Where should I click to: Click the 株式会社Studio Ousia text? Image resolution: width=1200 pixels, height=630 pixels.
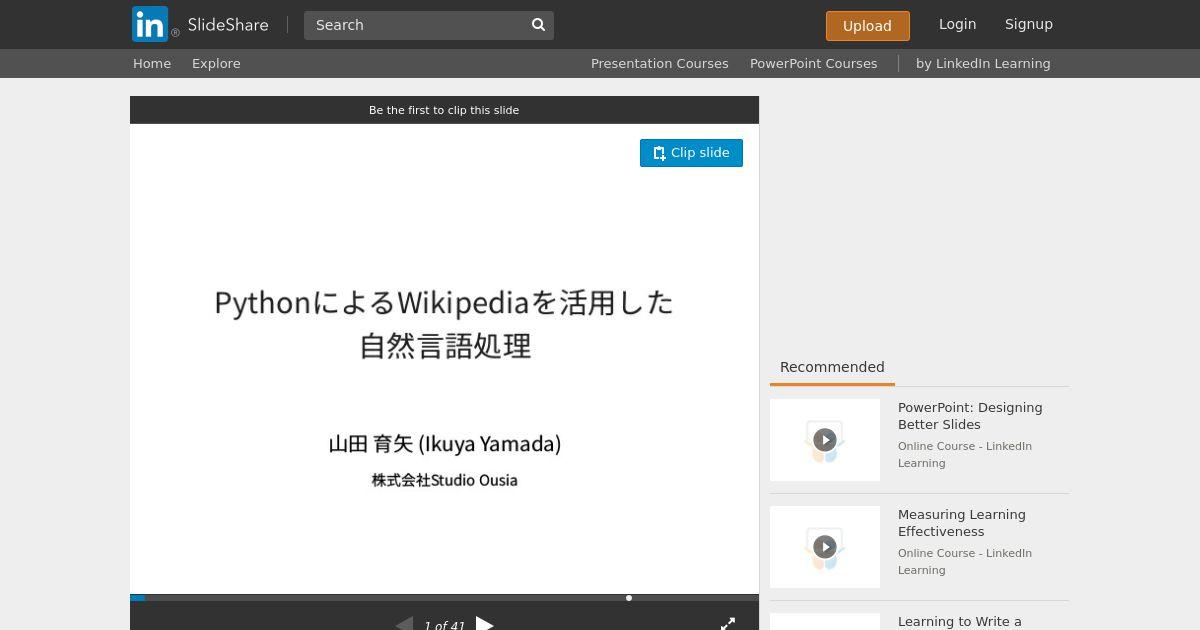tap(445, 480)
